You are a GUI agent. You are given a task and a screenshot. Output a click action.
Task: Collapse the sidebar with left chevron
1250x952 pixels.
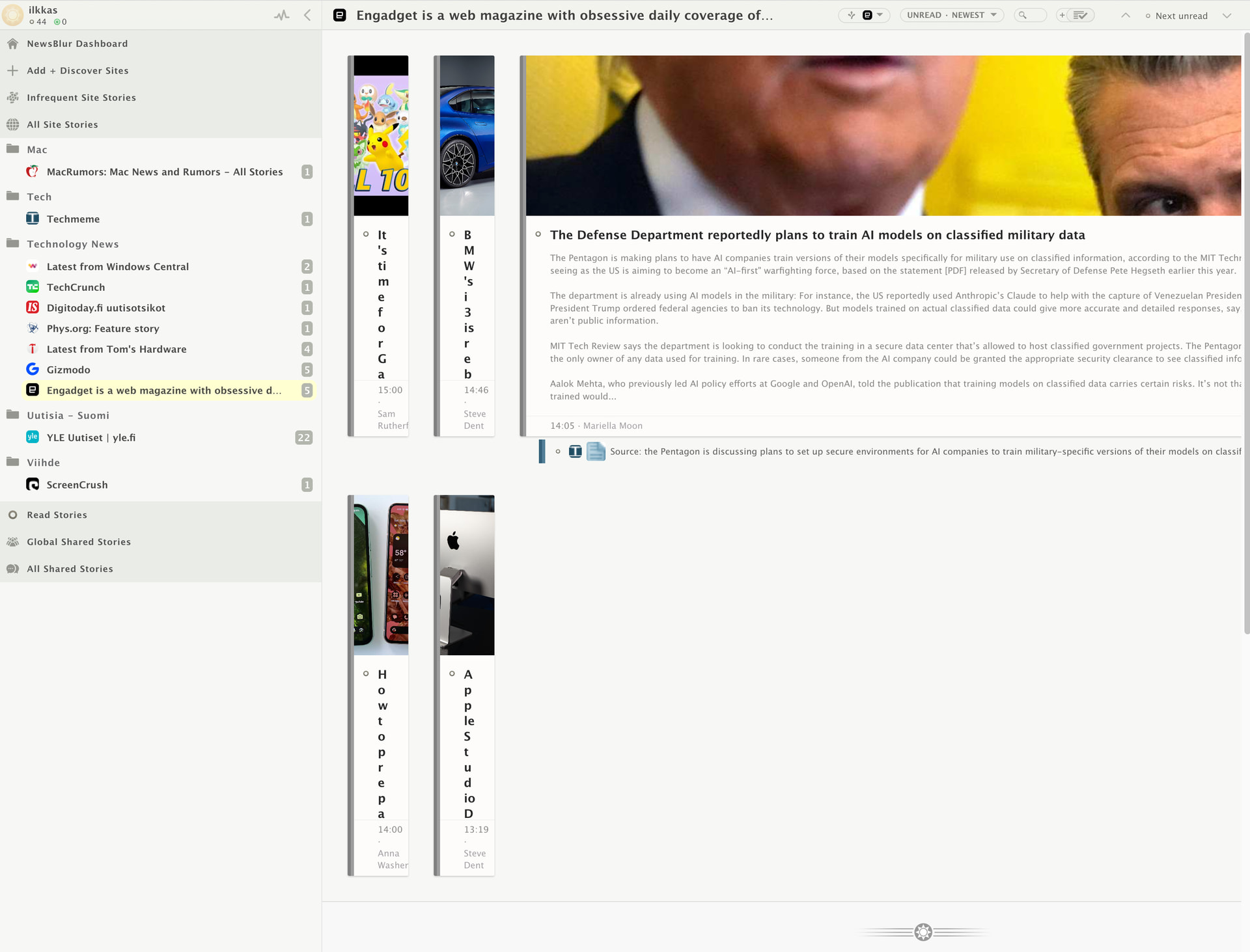pos(307,16)
